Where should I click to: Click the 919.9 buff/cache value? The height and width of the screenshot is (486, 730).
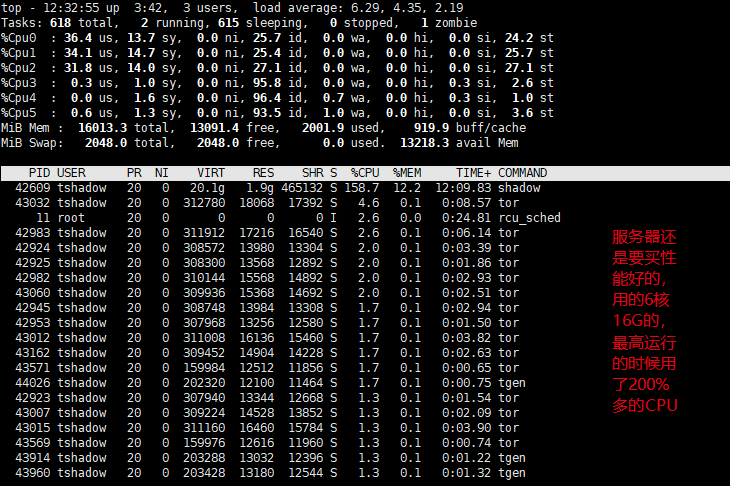point(432,128)
